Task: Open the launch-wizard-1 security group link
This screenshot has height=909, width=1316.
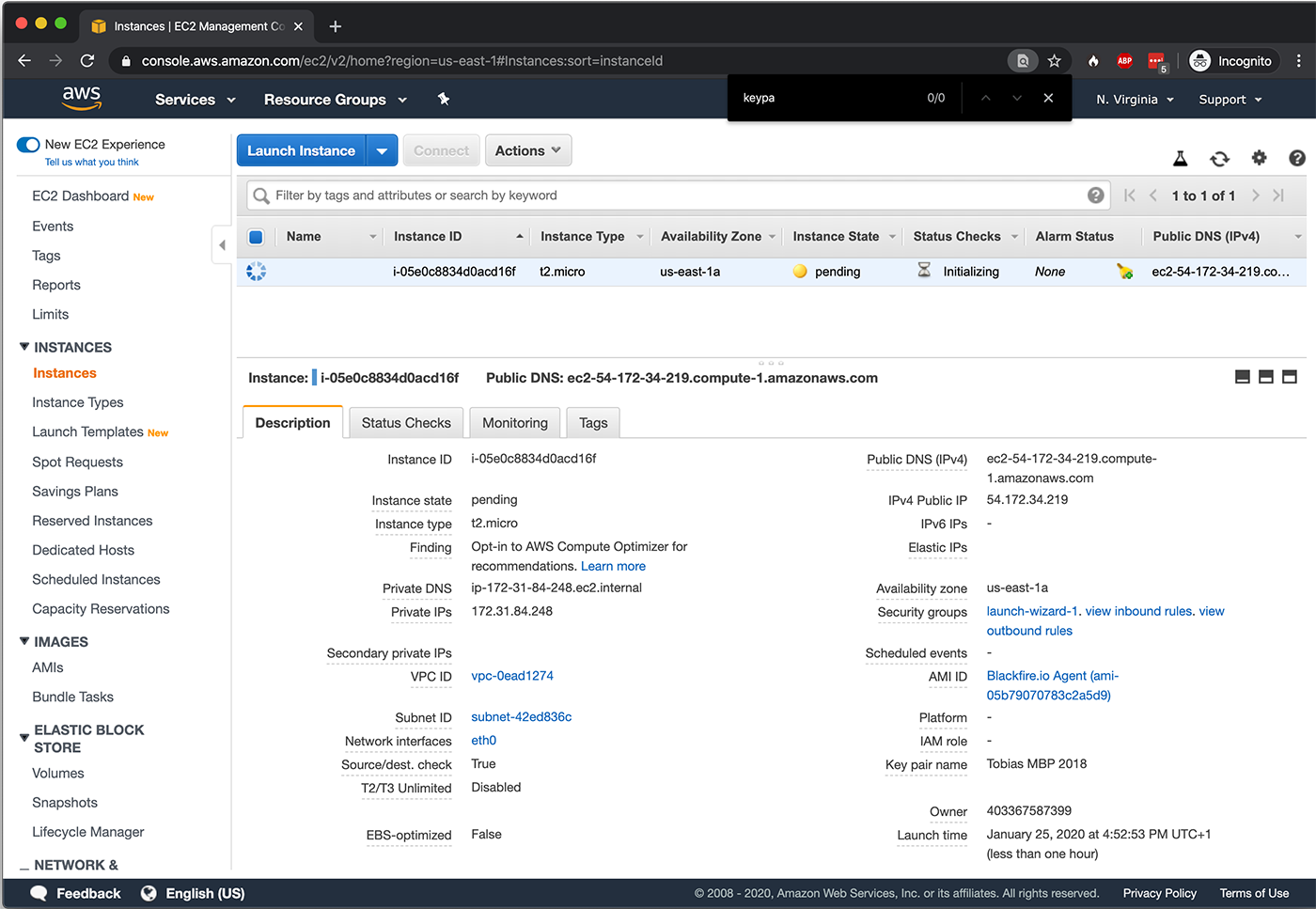Action: point(1032,611)
